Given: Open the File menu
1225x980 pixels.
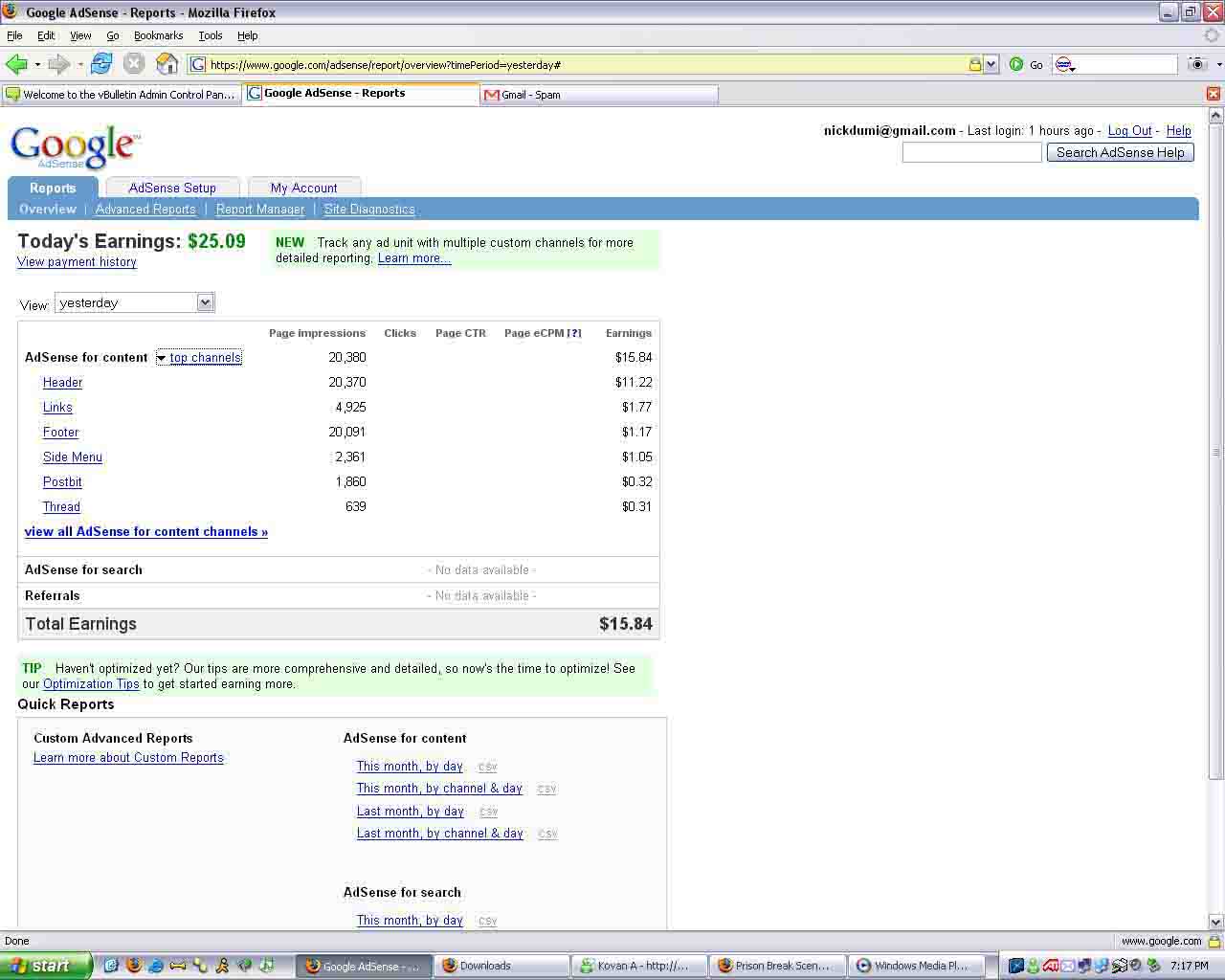Looking at the screenshot, I should click(14, 35).
